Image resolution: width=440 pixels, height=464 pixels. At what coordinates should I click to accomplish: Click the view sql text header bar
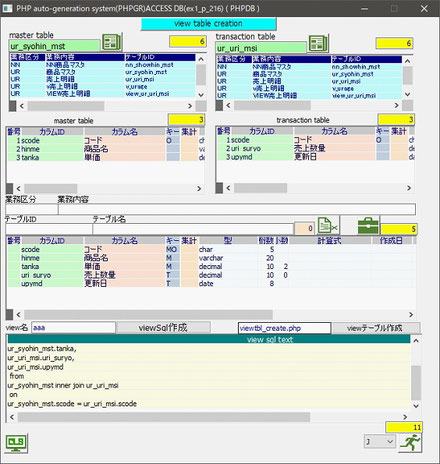tap(209, 339)
